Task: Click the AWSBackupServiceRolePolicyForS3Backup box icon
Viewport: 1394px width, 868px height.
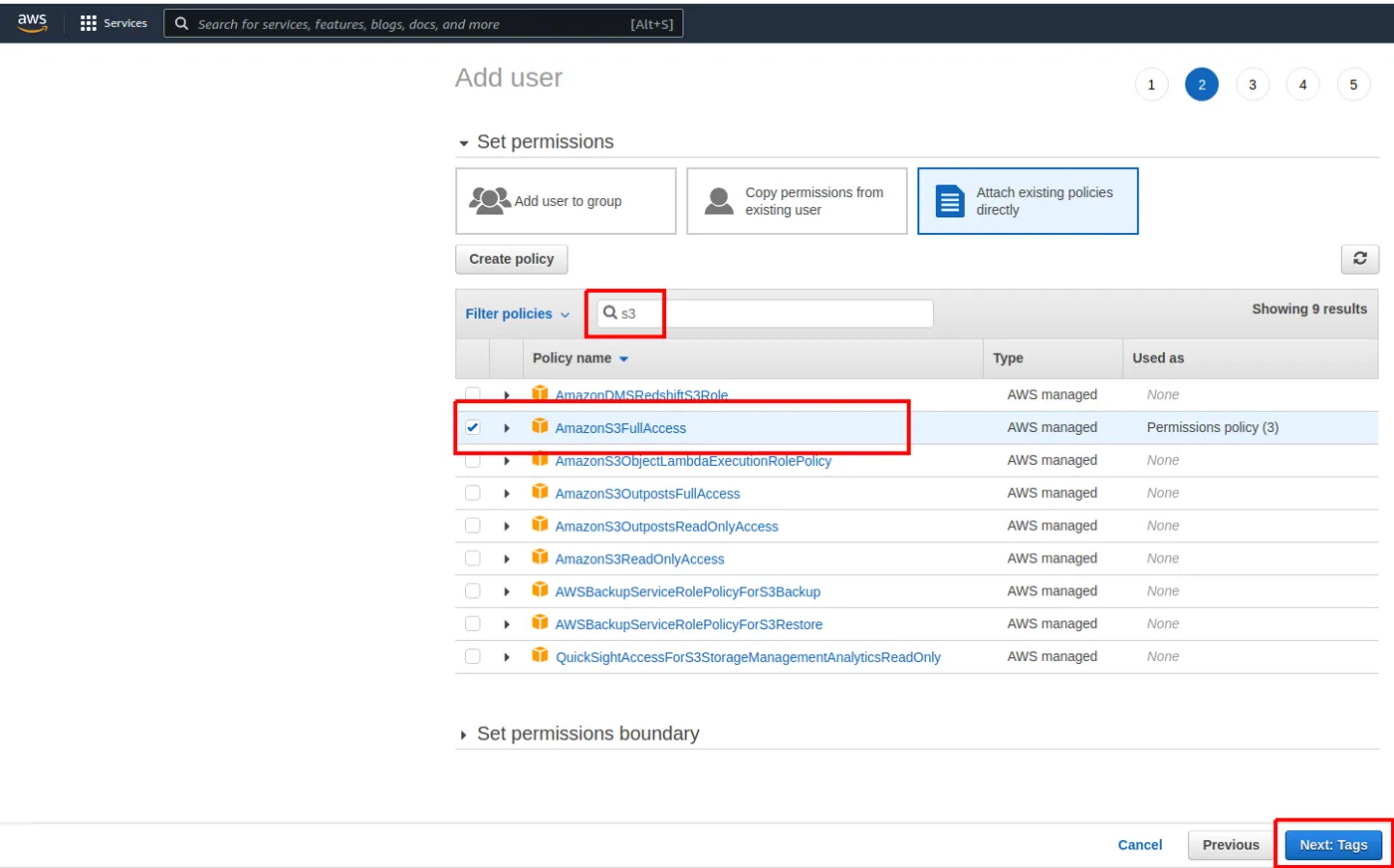Action: (540, 590)
